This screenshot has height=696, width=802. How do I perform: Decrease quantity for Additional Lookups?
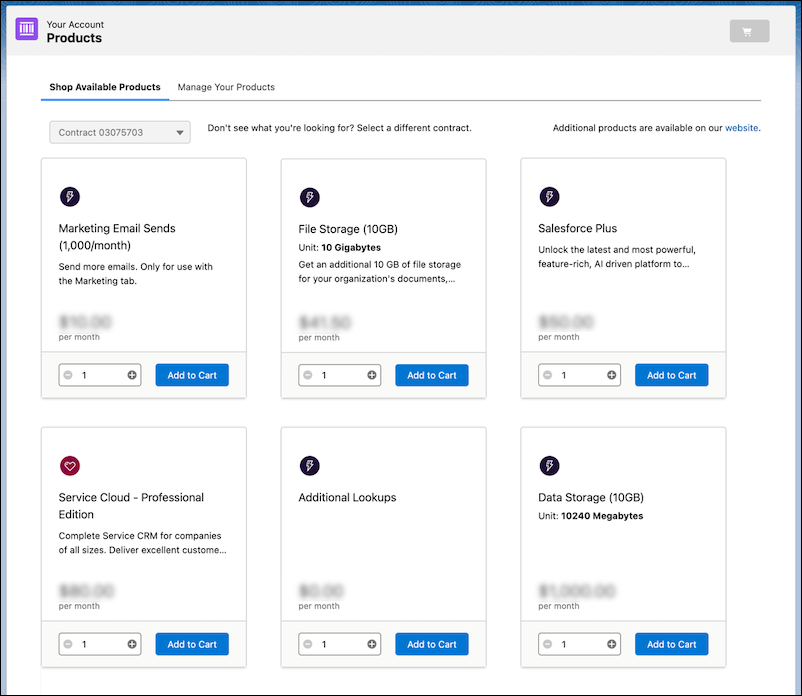point(308,644)
